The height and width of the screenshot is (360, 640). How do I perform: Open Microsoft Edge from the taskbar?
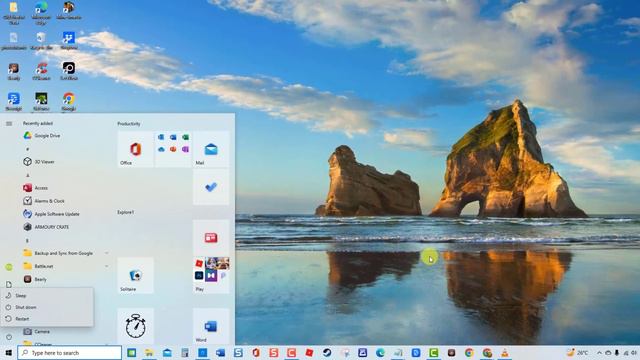380,353
